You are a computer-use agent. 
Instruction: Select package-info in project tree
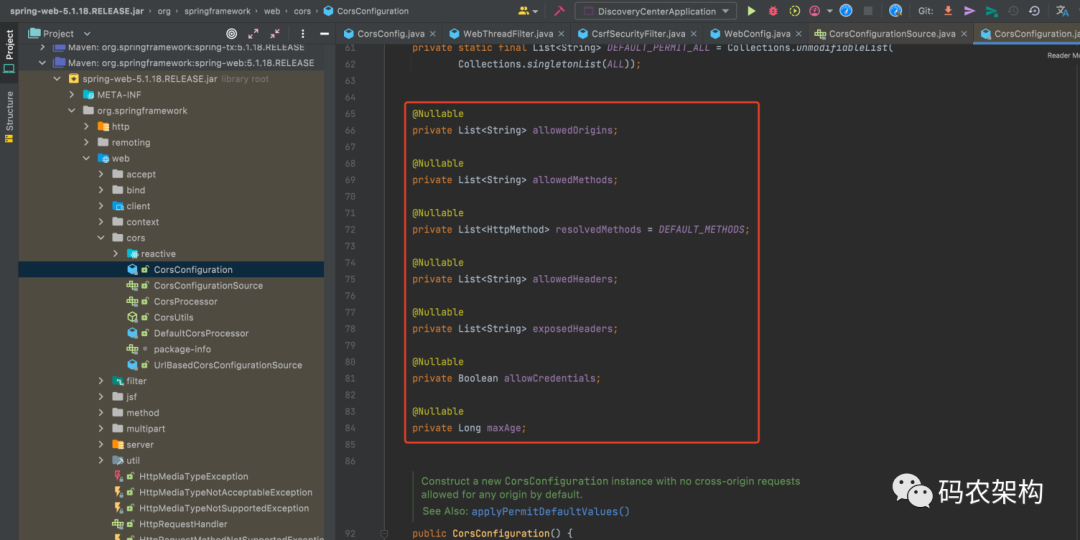click(183, 349)
